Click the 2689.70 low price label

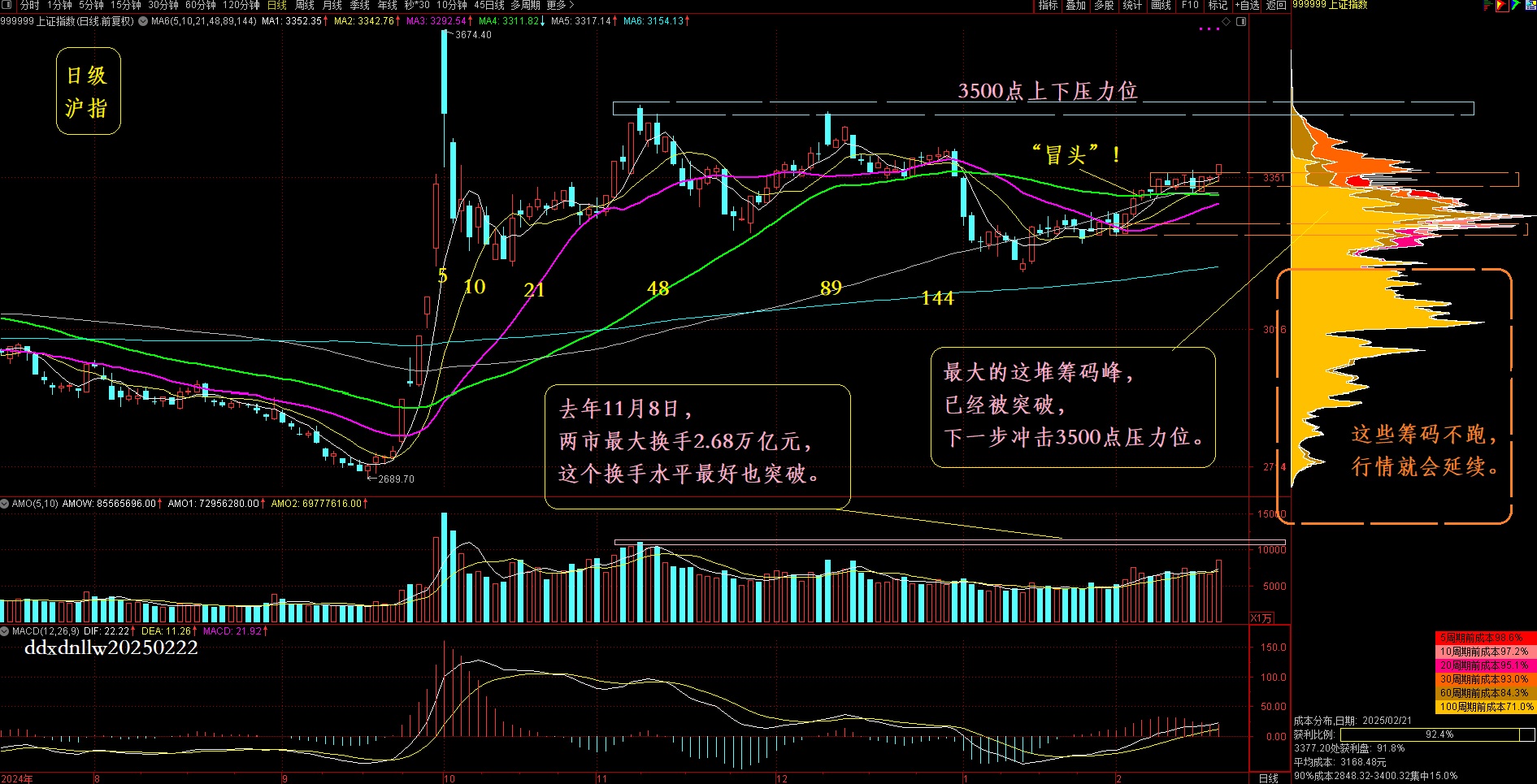396,479
